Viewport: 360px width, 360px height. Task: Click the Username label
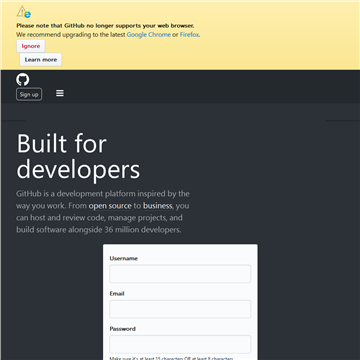124,258
